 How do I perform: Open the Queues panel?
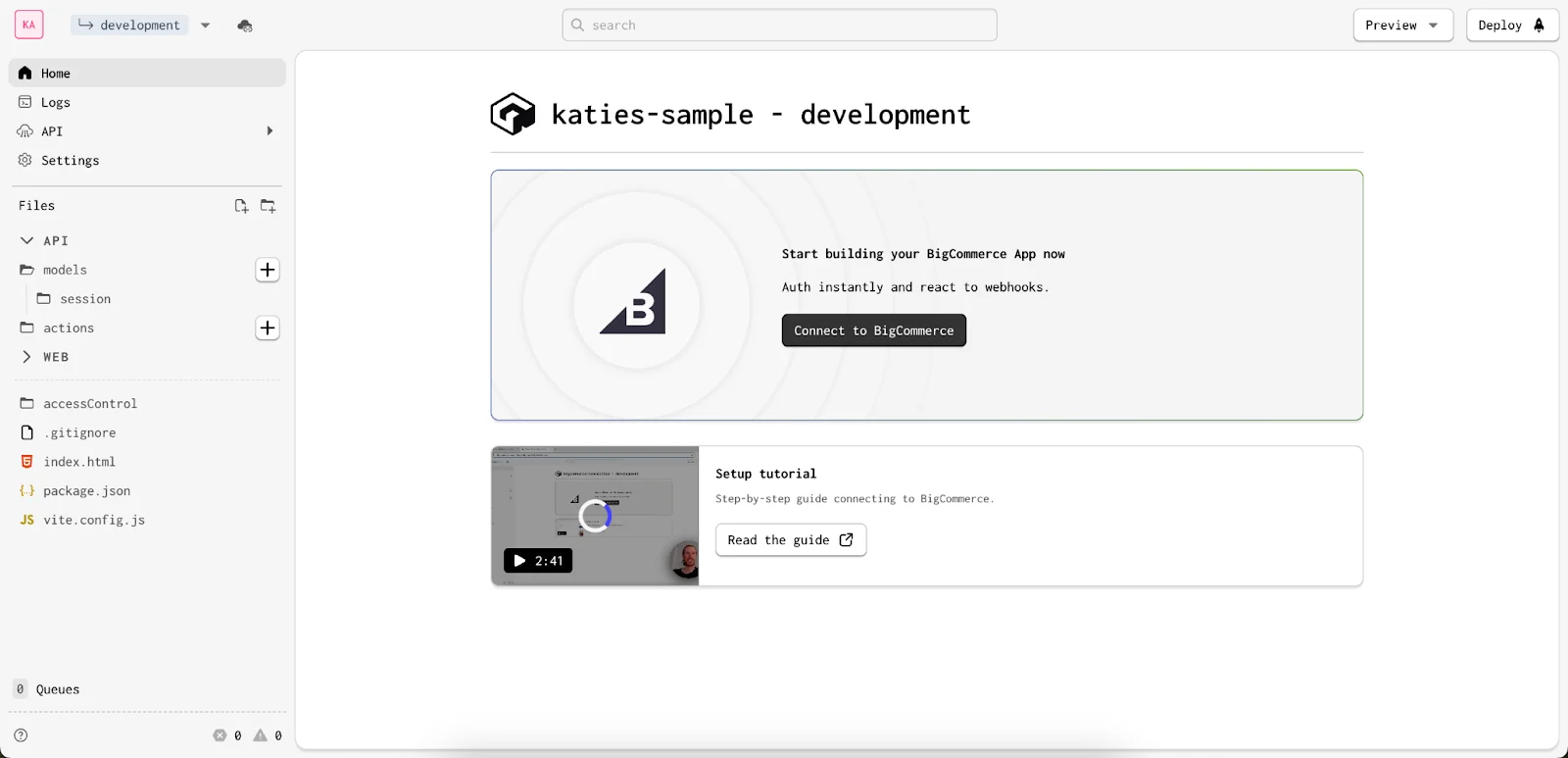pos(47,689)
